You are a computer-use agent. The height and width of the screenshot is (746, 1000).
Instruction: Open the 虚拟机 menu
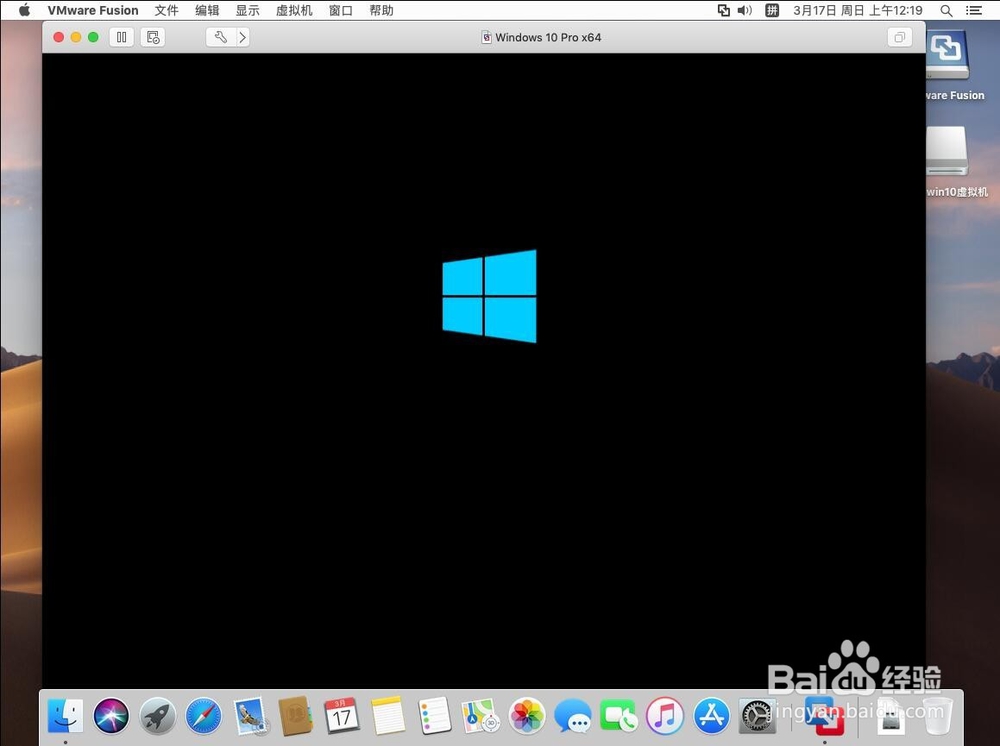(x=294, y=10)
